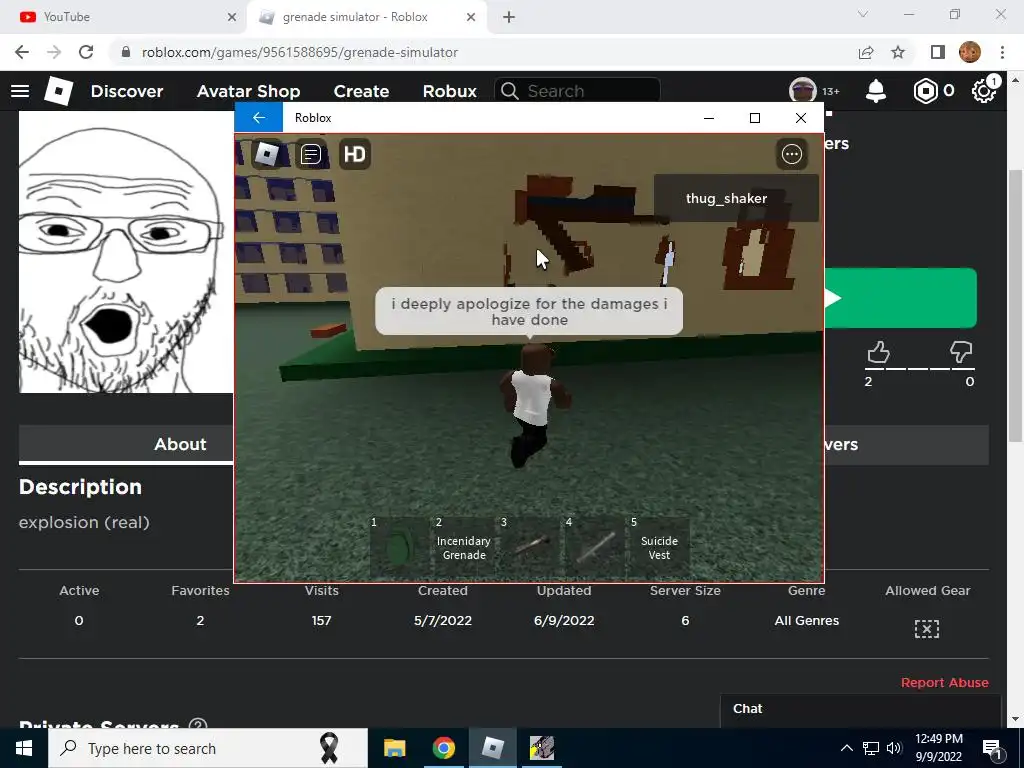
Task: Select hotbar slot 3 weapon
Action: pos(529,547)
